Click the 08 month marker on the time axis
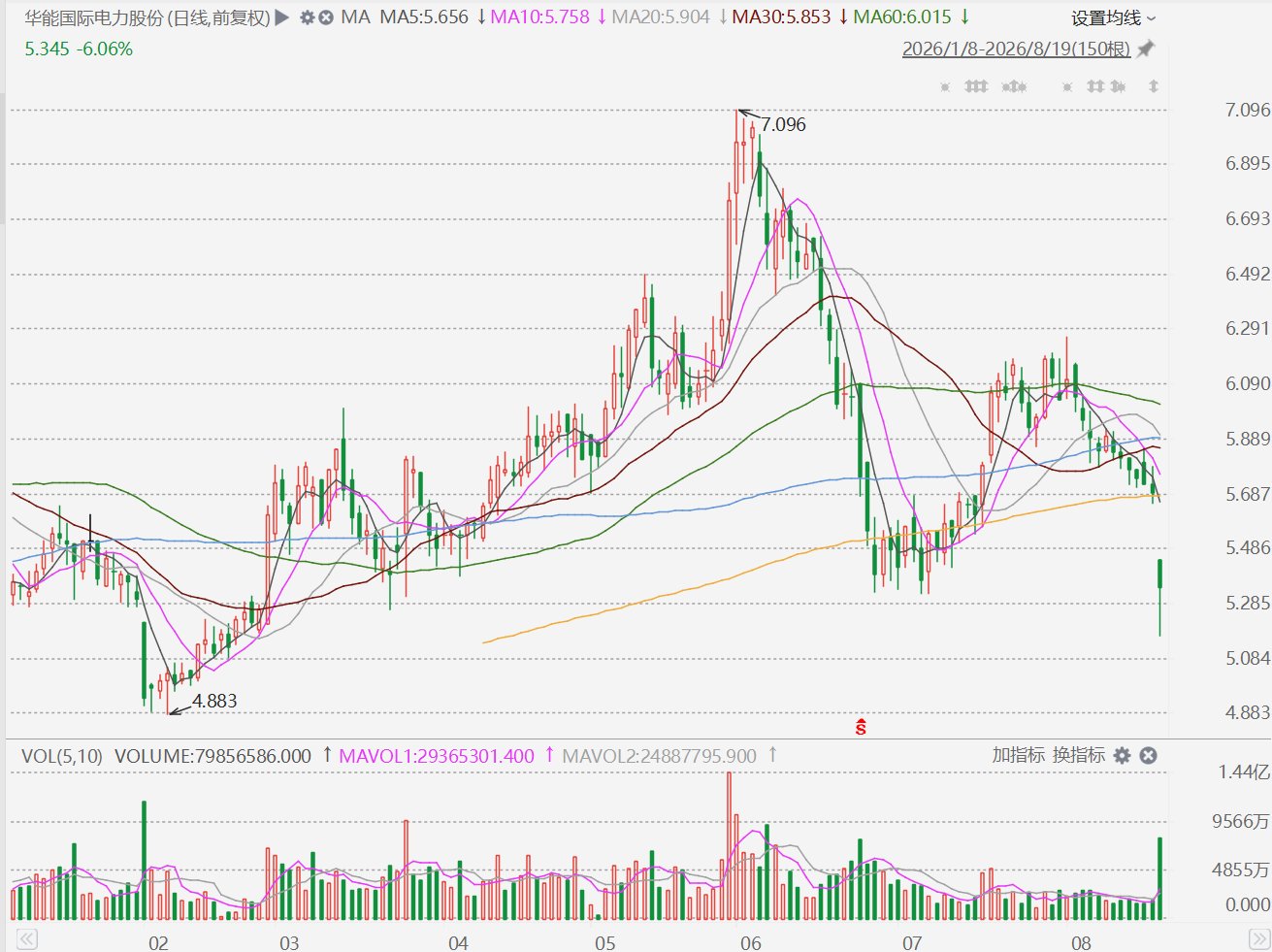Image resolution: width=1272 pixels, height=952 pixels. click(1081, 942)
